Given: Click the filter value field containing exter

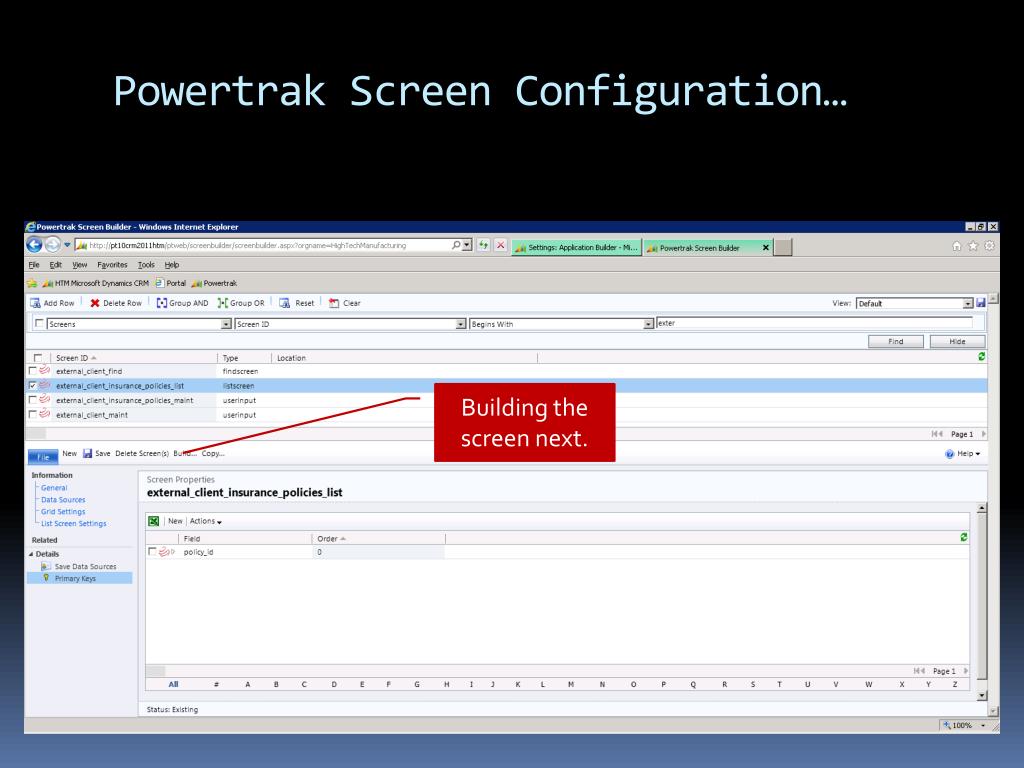Looking at the screenshot, I should click(x=814, y=323).
